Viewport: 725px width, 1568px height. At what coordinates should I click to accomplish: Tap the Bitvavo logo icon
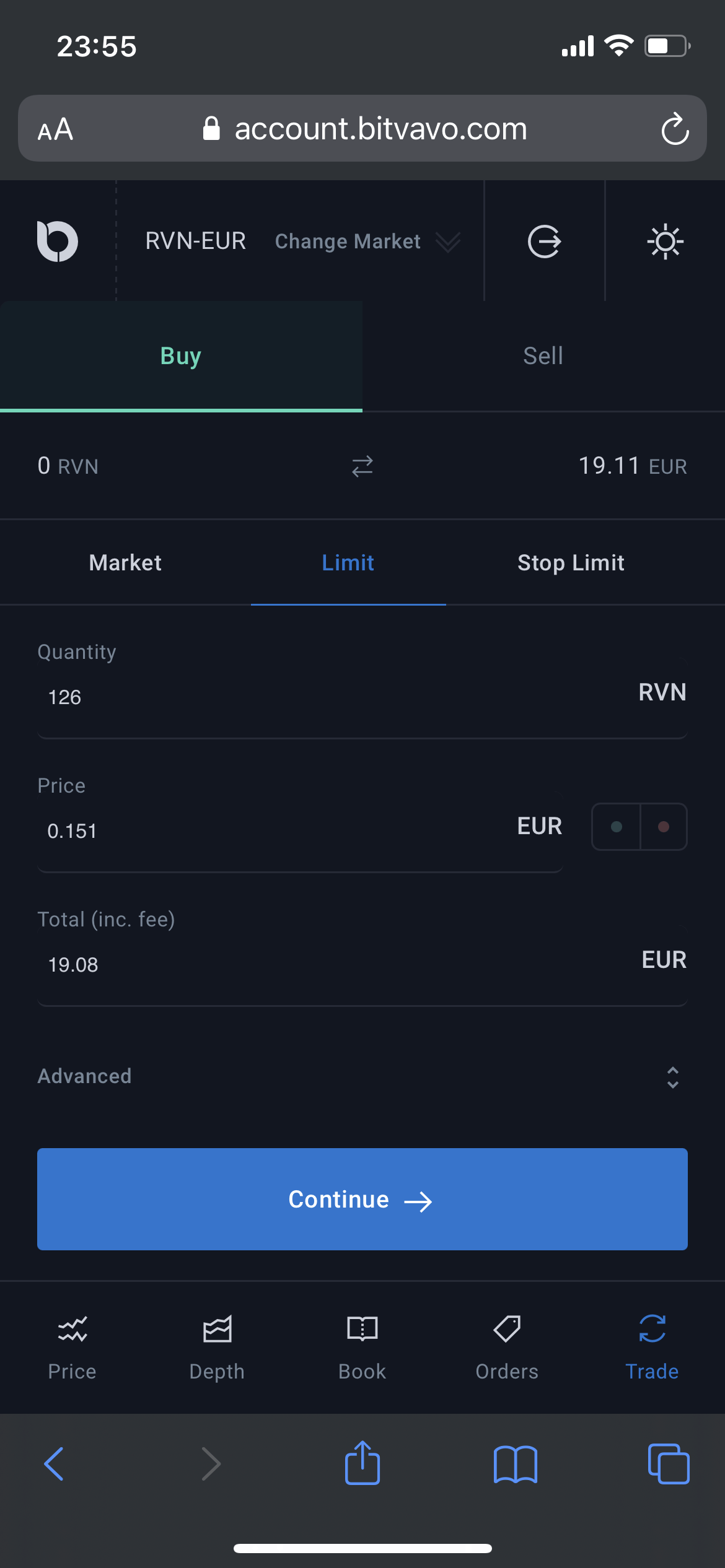[x=58, y=241]
